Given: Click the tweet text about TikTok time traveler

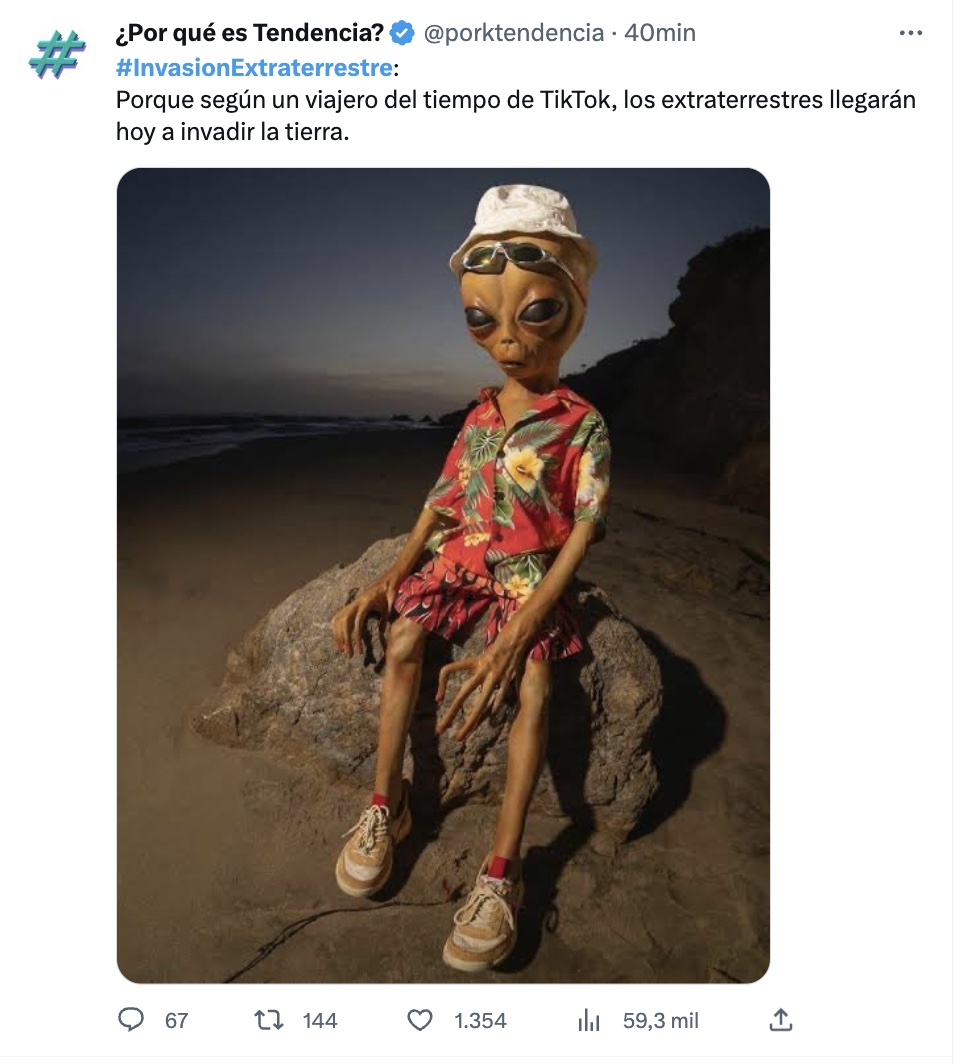Looking at the screenshot, I should coord(516,115).
